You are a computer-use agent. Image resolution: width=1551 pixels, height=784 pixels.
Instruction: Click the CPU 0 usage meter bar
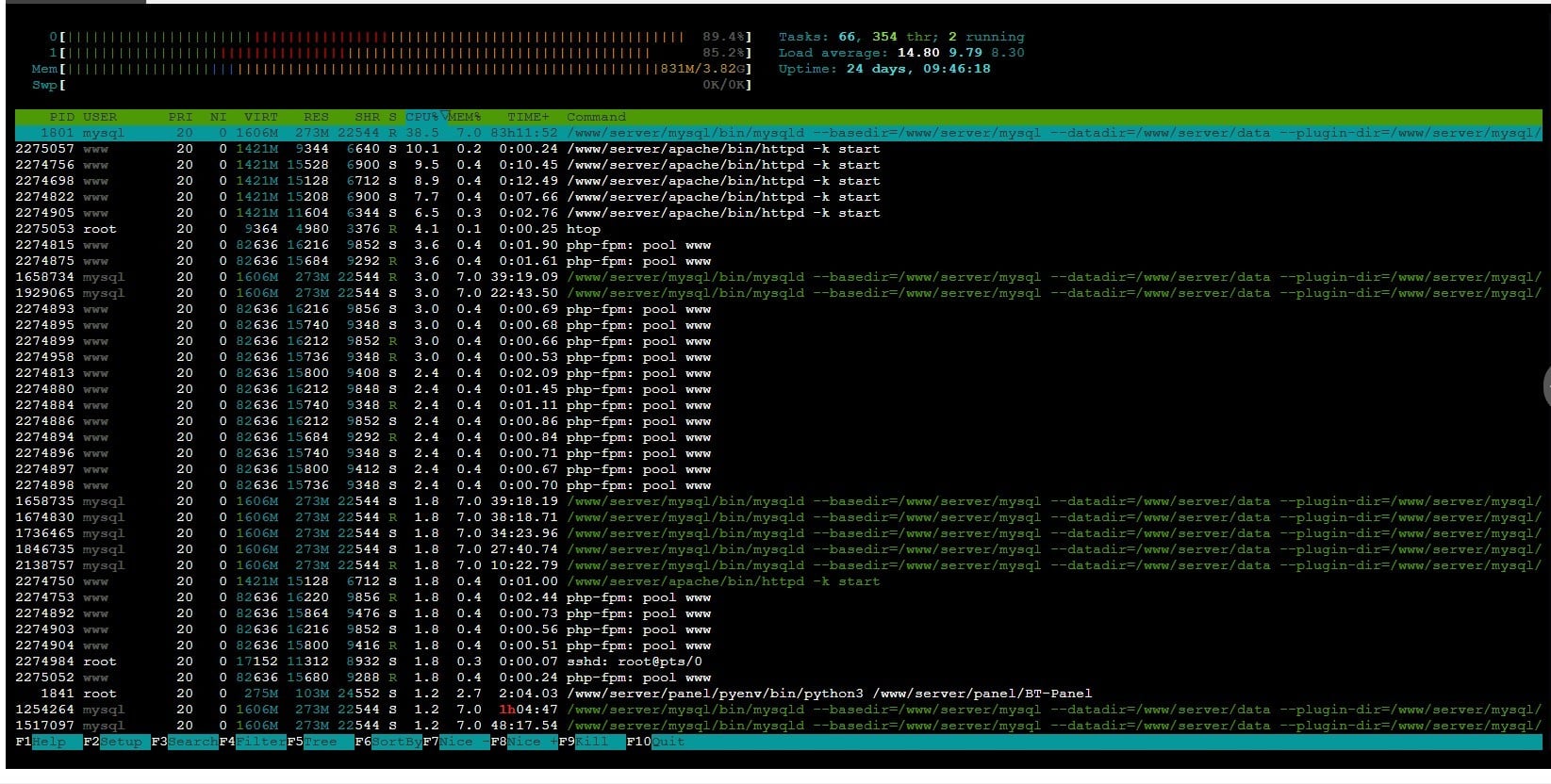tap(377, 37)
